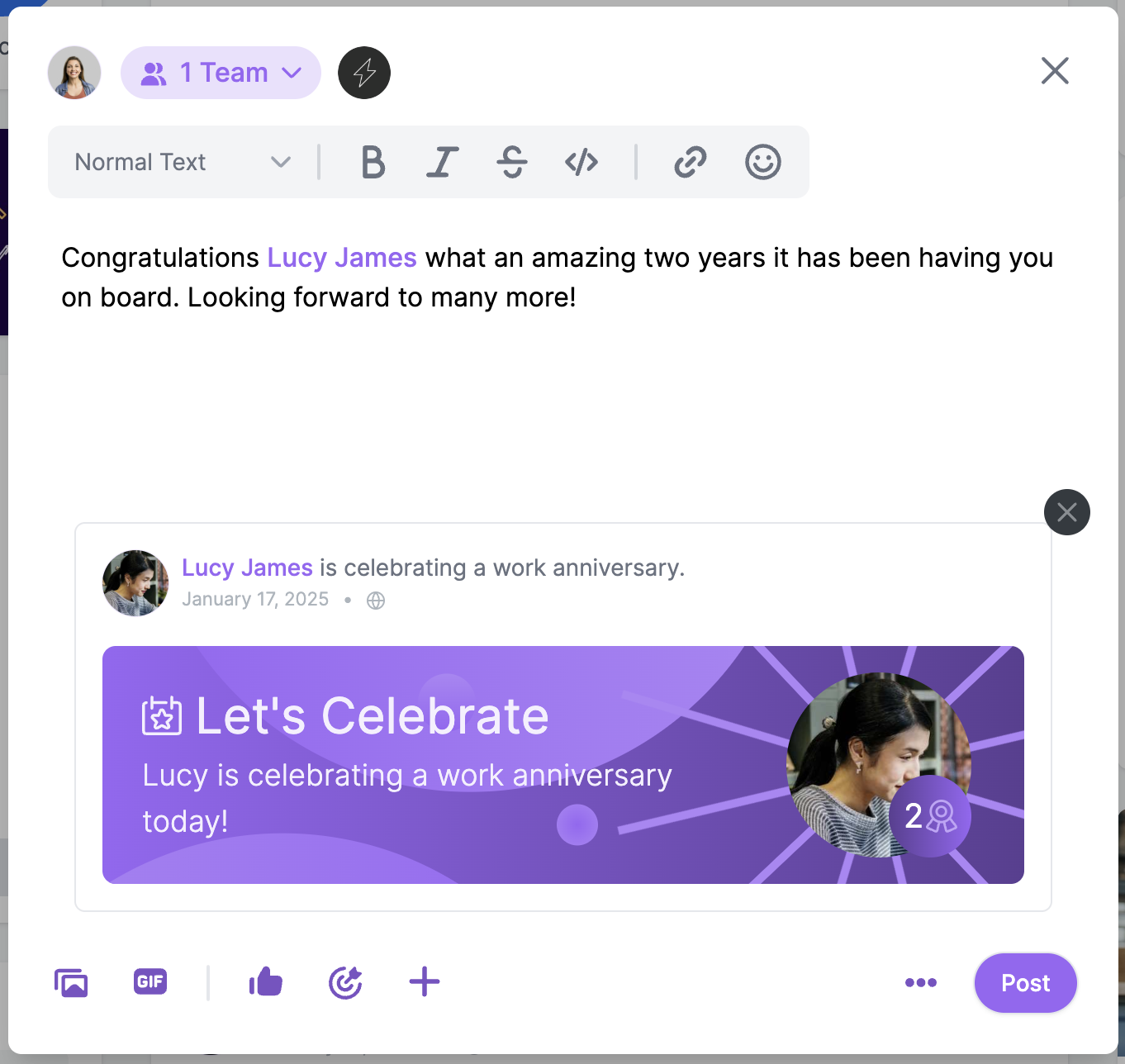This screenshot has height=1064, width=1125.
Task: Click the Bold formatting icon
Action: pyautogui.click(x=373, y=162)
